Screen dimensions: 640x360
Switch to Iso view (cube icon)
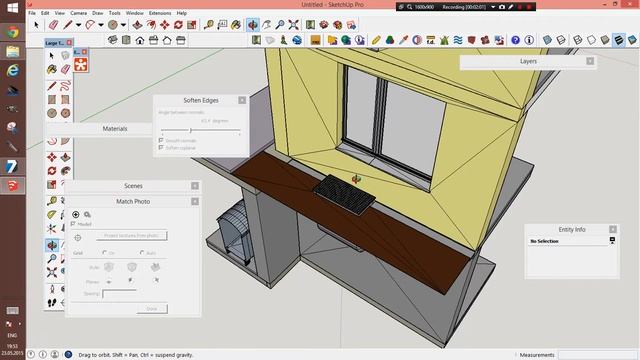113,40
